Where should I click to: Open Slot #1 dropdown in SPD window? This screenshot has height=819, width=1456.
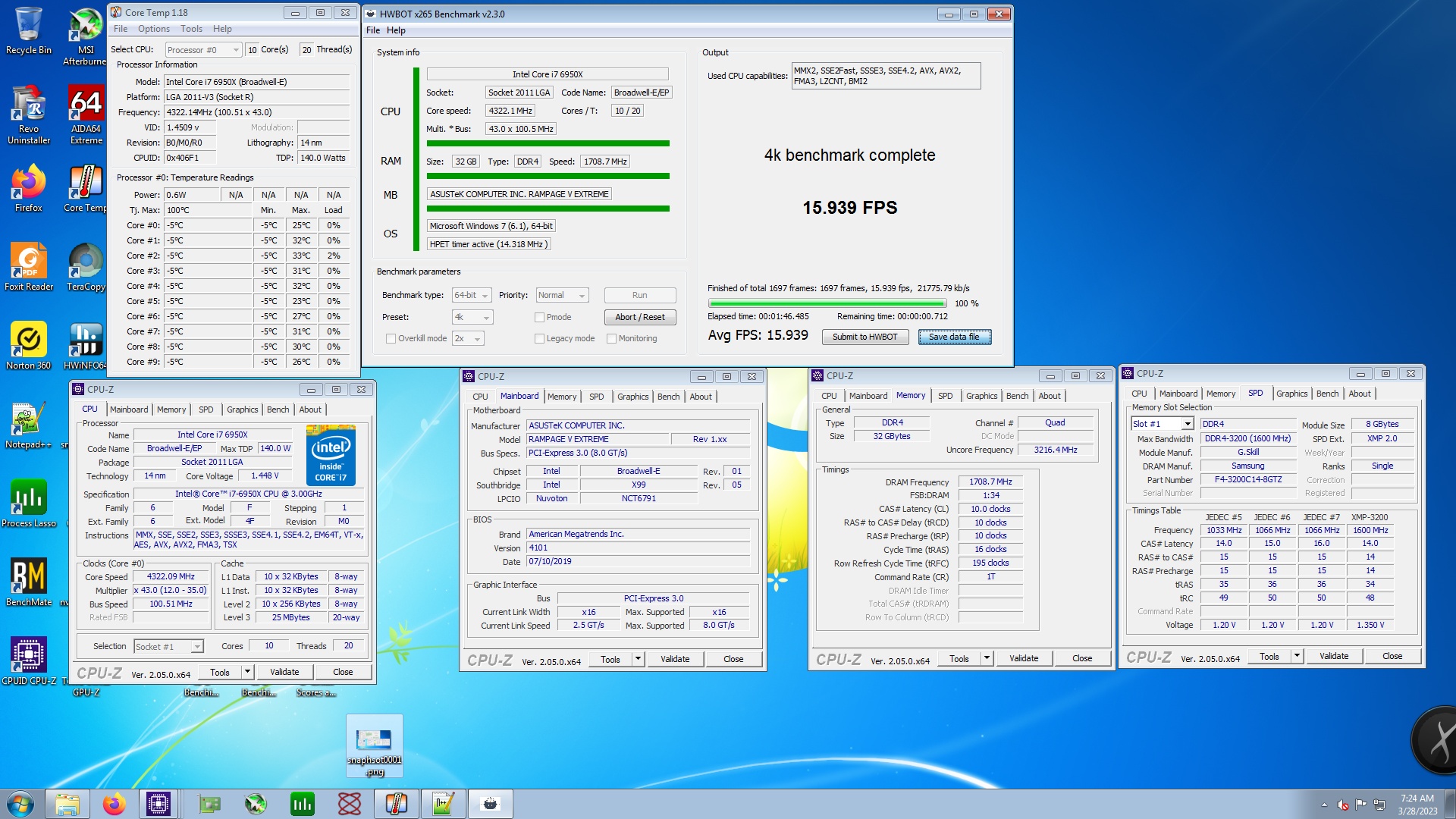click(1162, 424)
